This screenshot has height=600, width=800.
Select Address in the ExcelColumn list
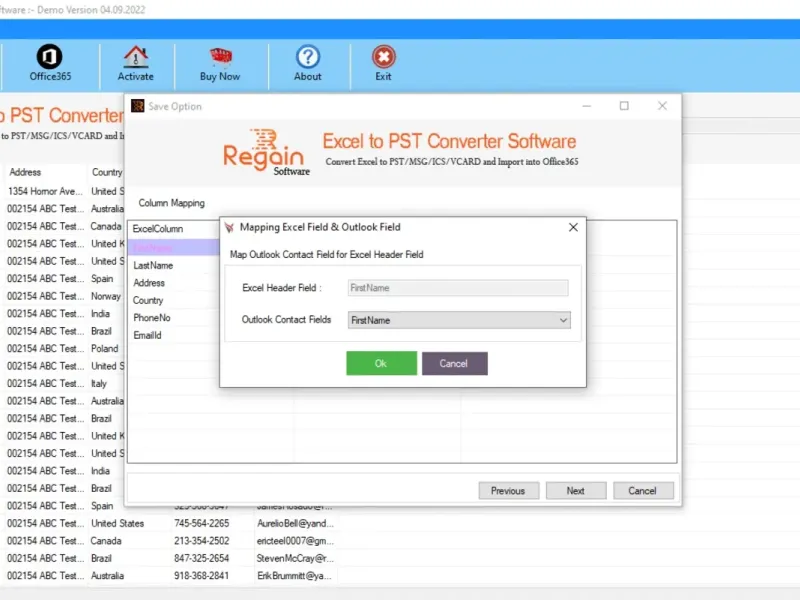(149, 283)
